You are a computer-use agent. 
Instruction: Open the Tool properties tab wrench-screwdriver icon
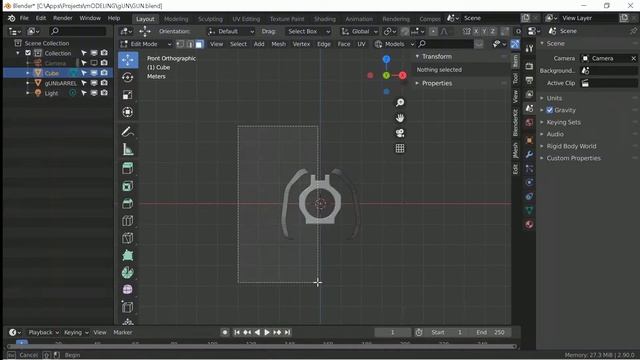(529, 49)
